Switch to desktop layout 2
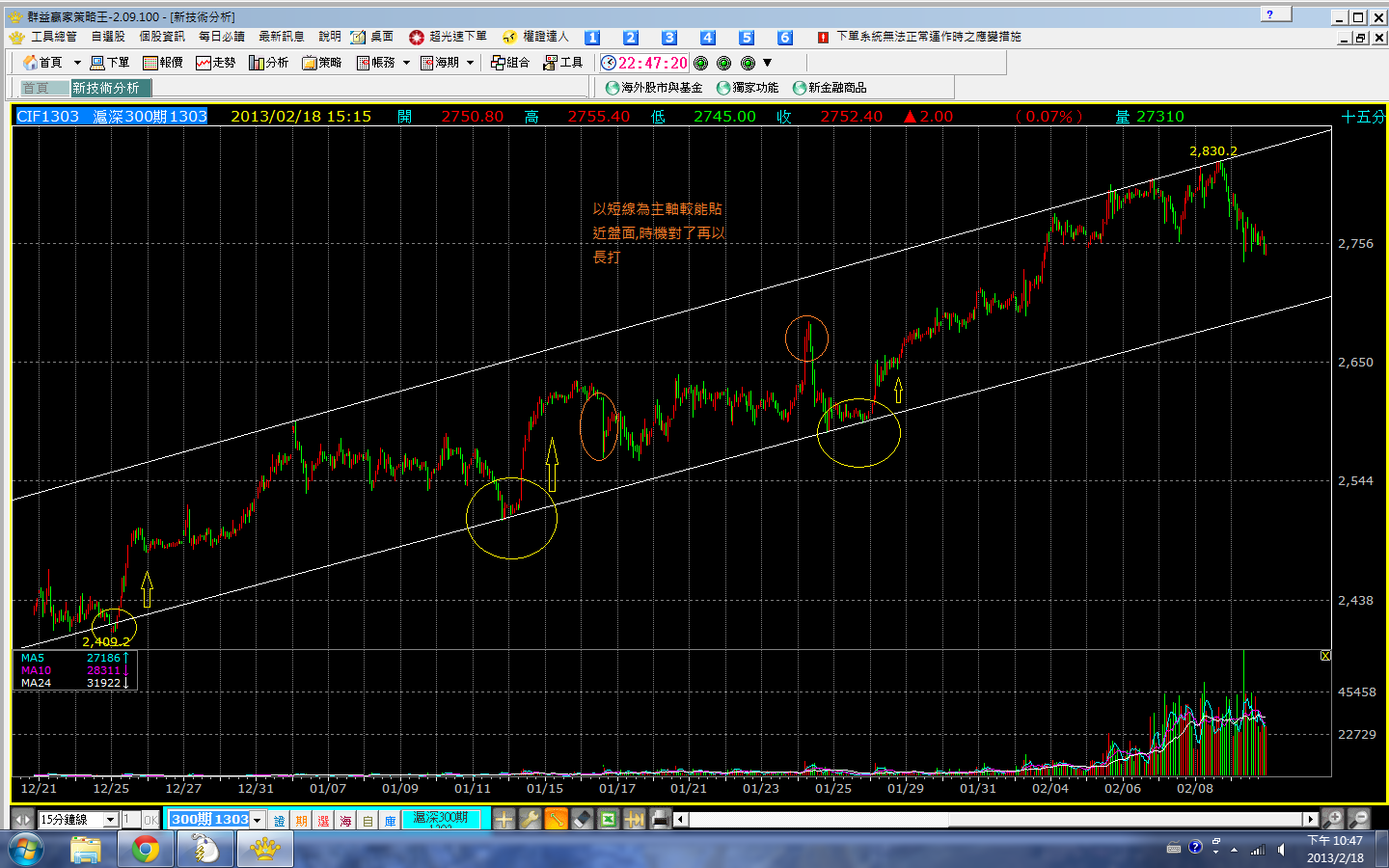Image resolution: width=1389 pixels, height=868 pixels. click(x=631, y=38)
